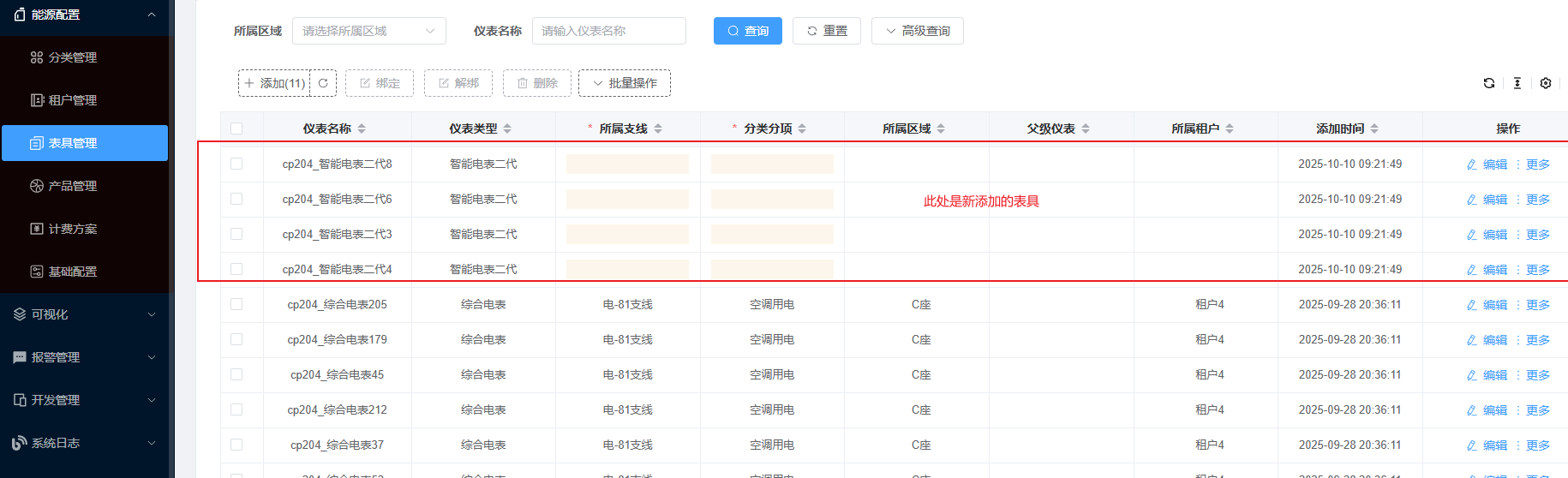1568x478 pixels.
Task: Sort by 添加时间 column arrows
Action: pyautogui.click(x=1374, y=128)
